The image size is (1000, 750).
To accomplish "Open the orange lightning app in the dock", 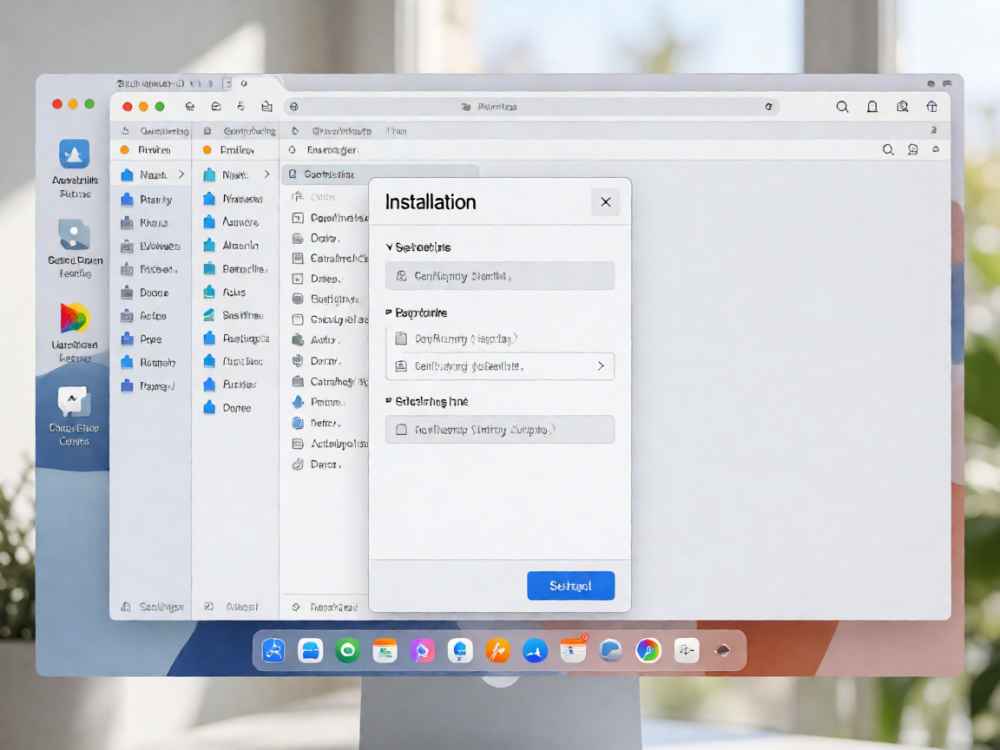I will tap(497, 651).
